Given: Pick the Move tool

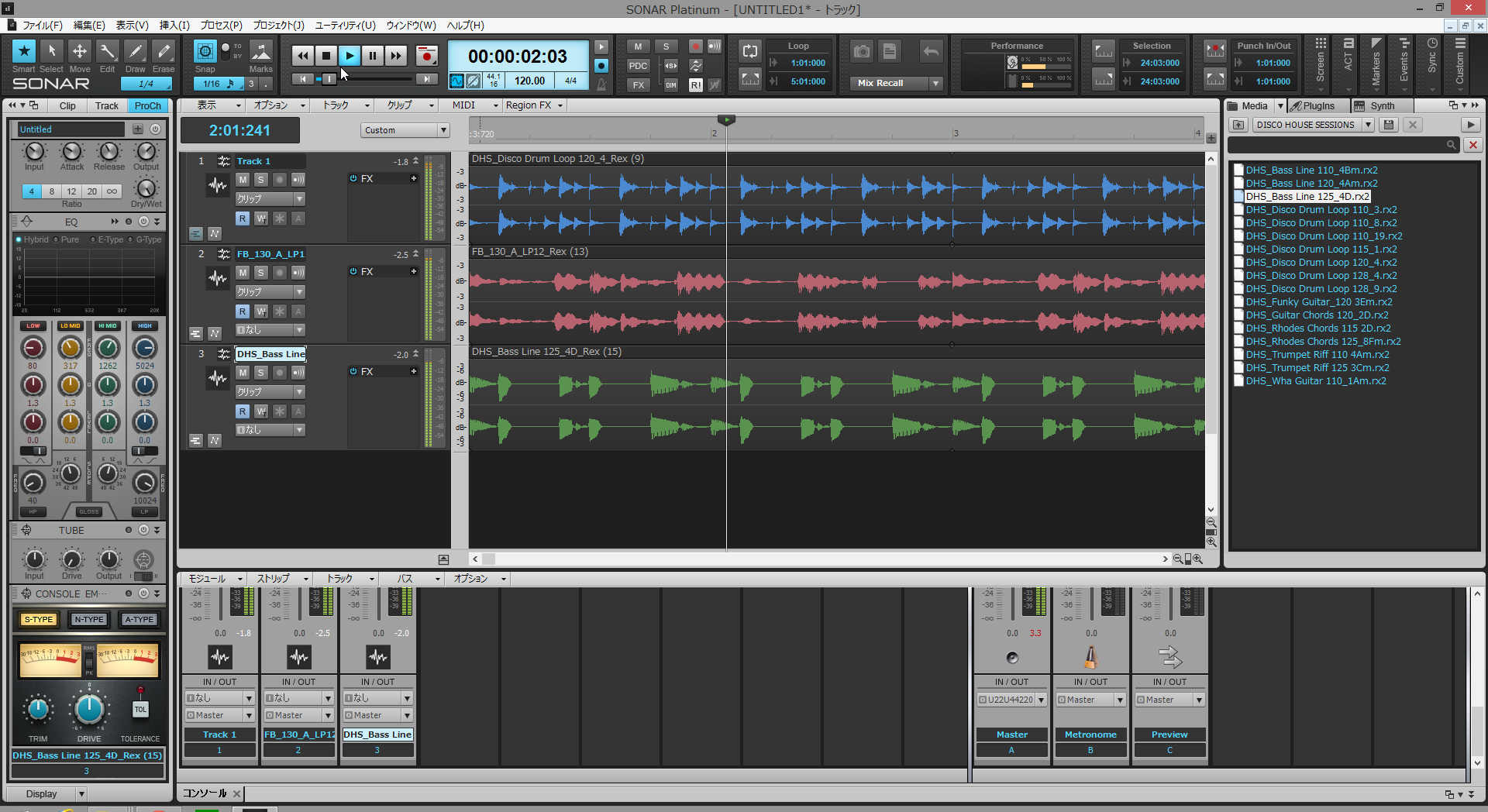Looking at the screenshot, I should (x=80, y=51).
